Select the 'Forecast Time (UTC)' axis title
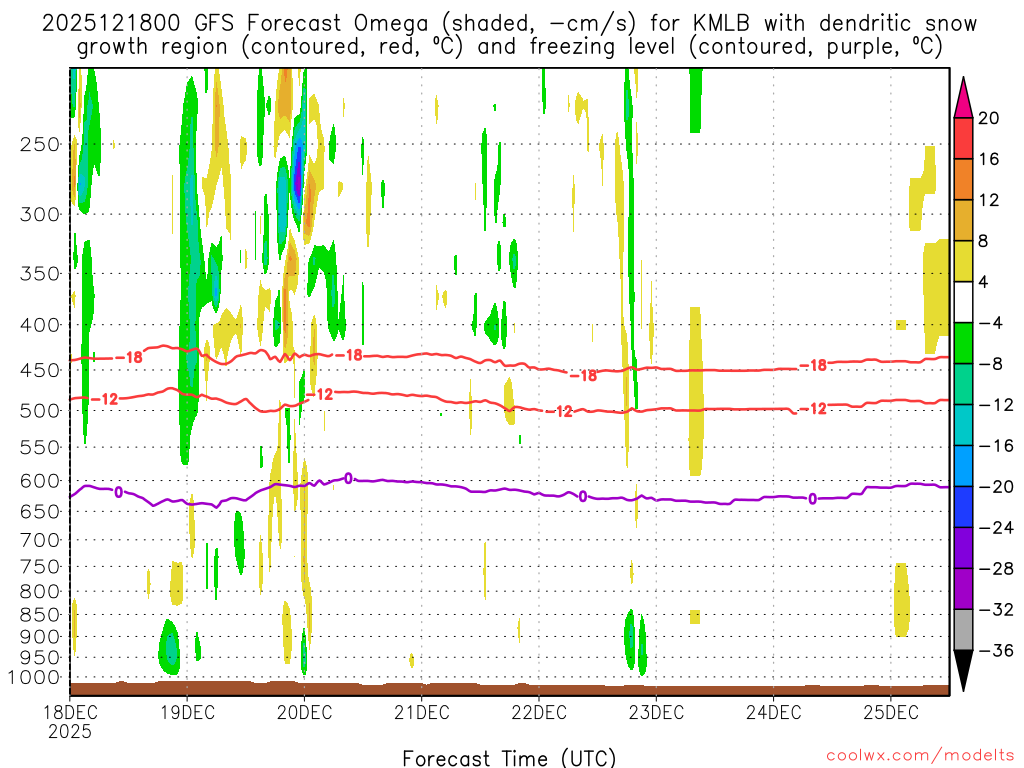 [509, 758]
